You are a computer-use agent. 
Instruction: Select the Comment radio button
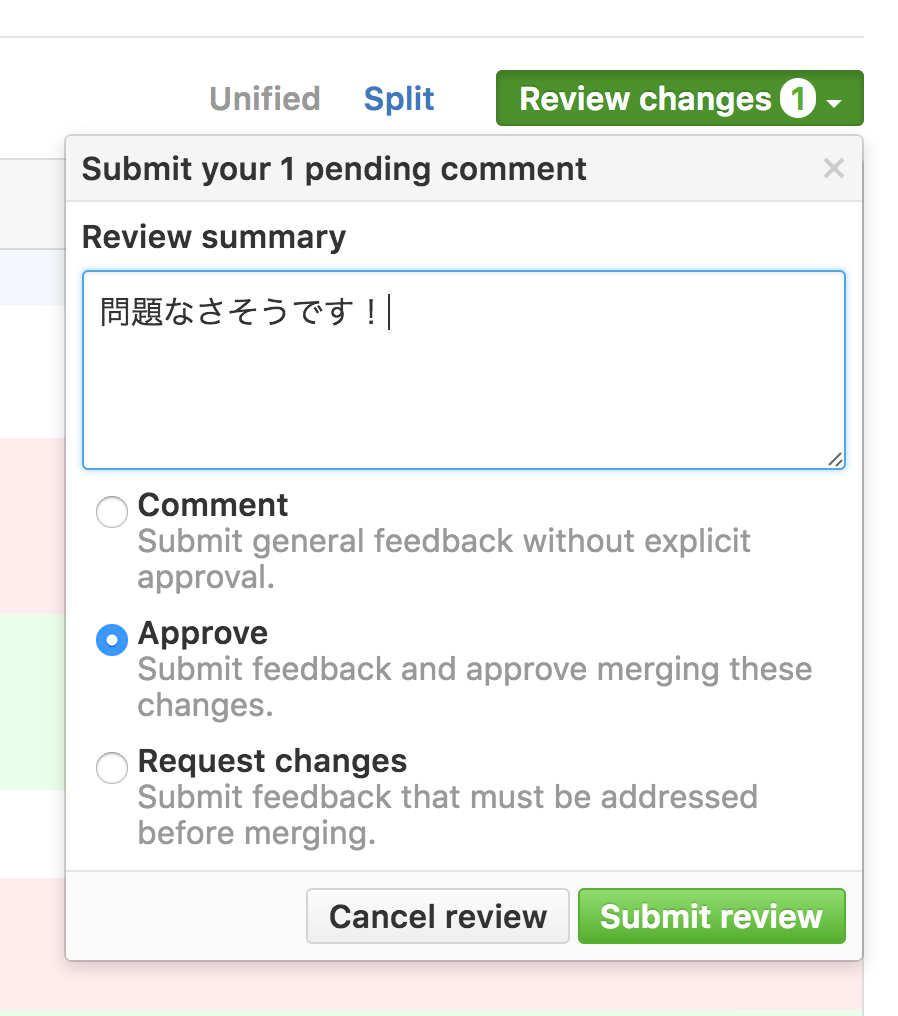click(112, 512)
